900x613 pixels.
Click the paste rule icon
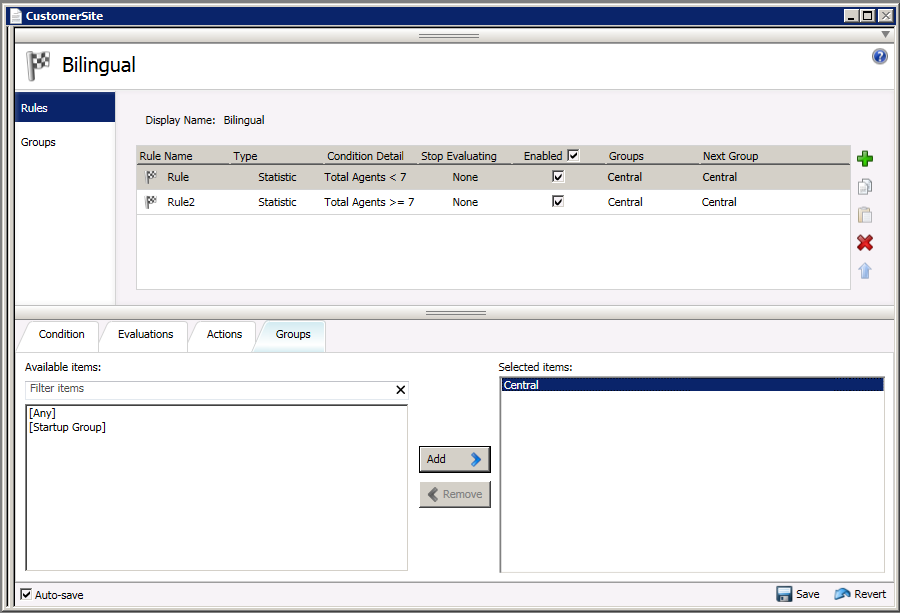tap(865, 214)
